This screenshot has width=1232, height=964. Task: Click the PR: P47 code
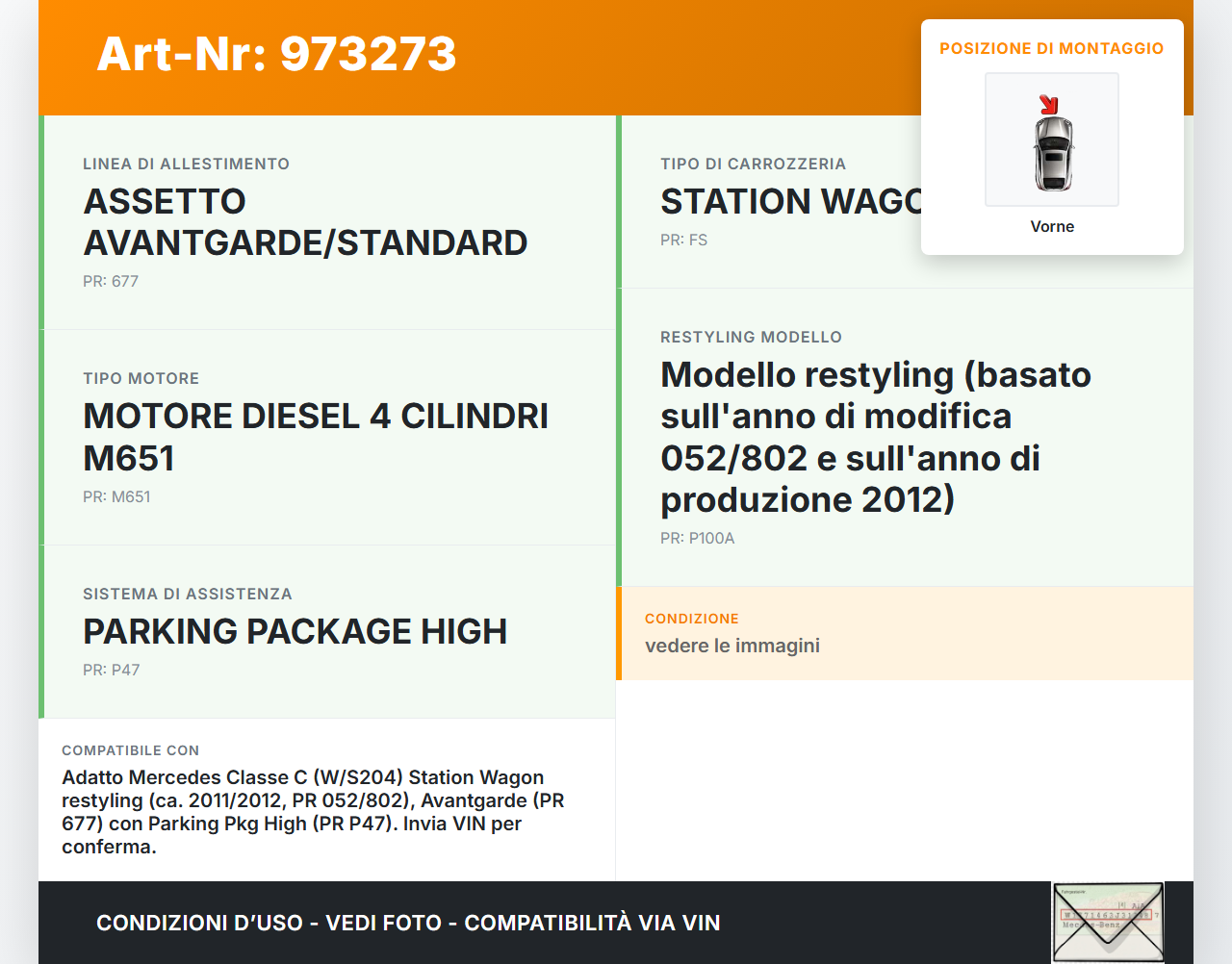click(x=112, y=671)
